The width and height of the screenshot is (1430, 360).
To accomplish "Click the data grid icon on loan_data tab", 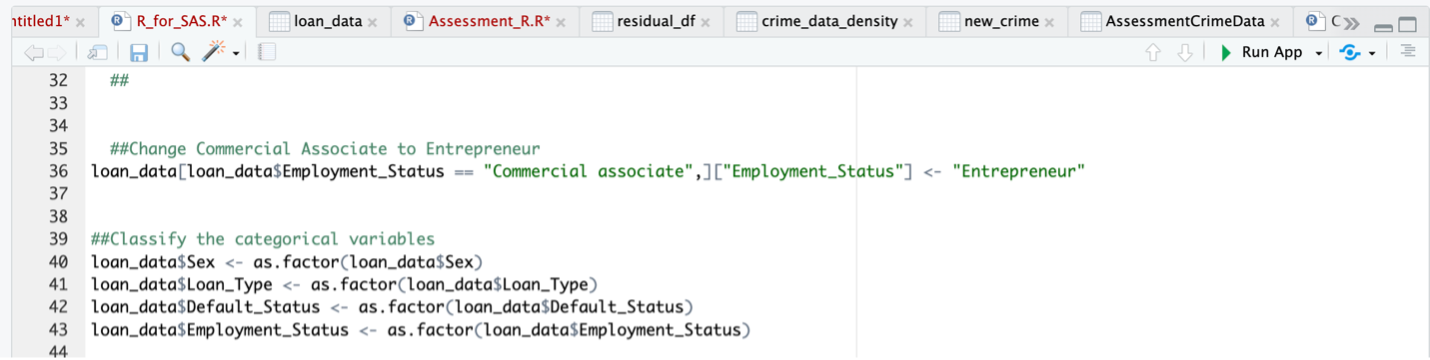I will (x=279, y=21).
